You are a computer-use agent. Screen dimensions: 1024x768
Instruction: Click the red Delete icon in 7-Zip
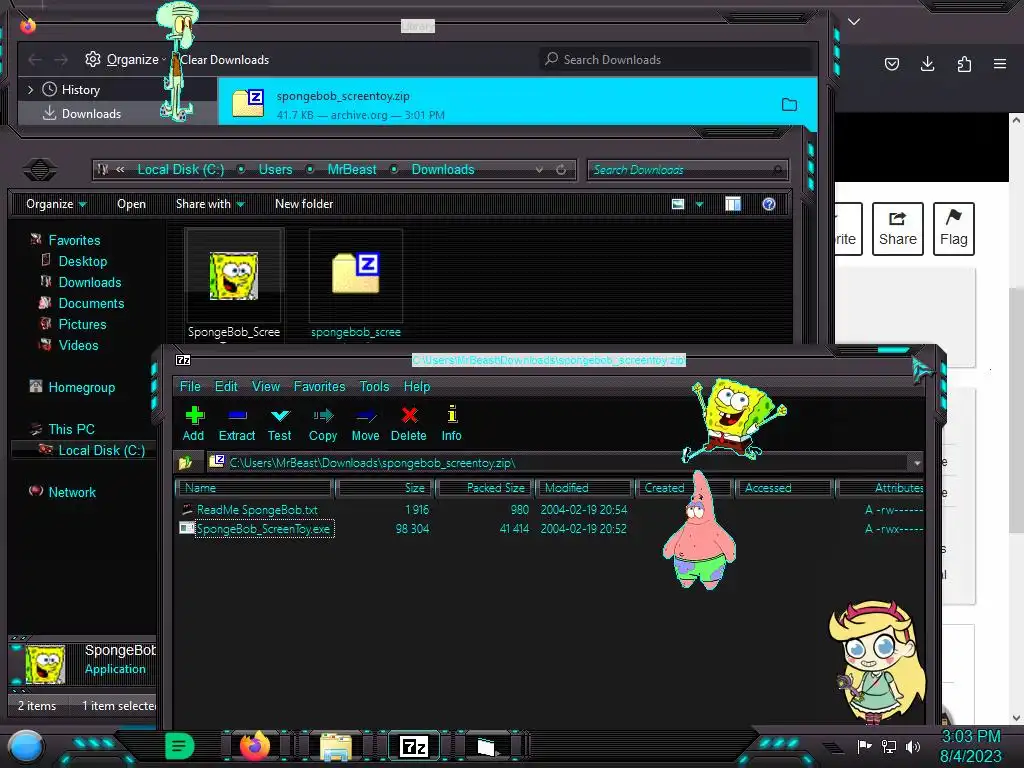[x=409, y=424]
